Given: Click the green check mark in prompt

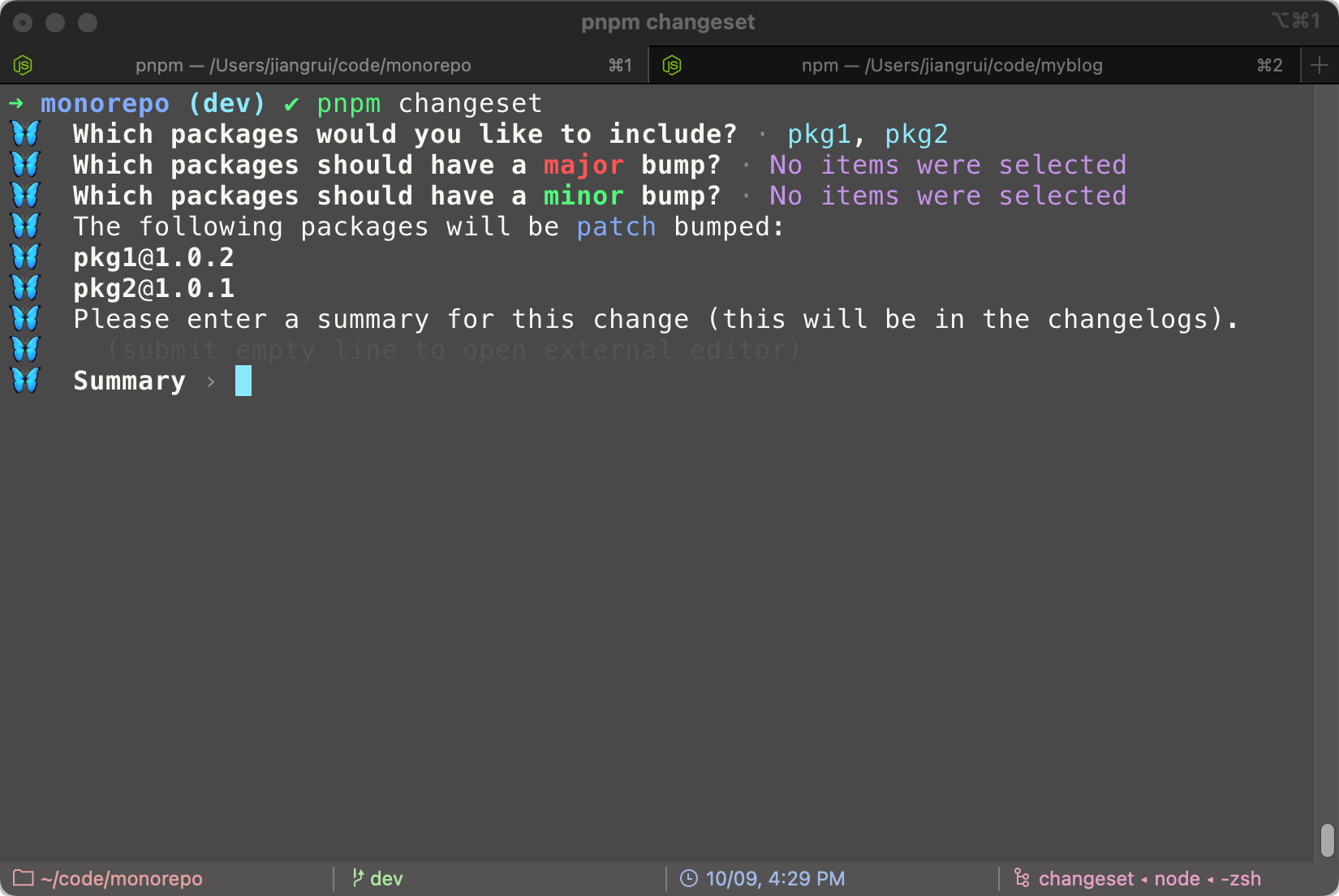Looking at the screenshot, I should tap(291, 105).
